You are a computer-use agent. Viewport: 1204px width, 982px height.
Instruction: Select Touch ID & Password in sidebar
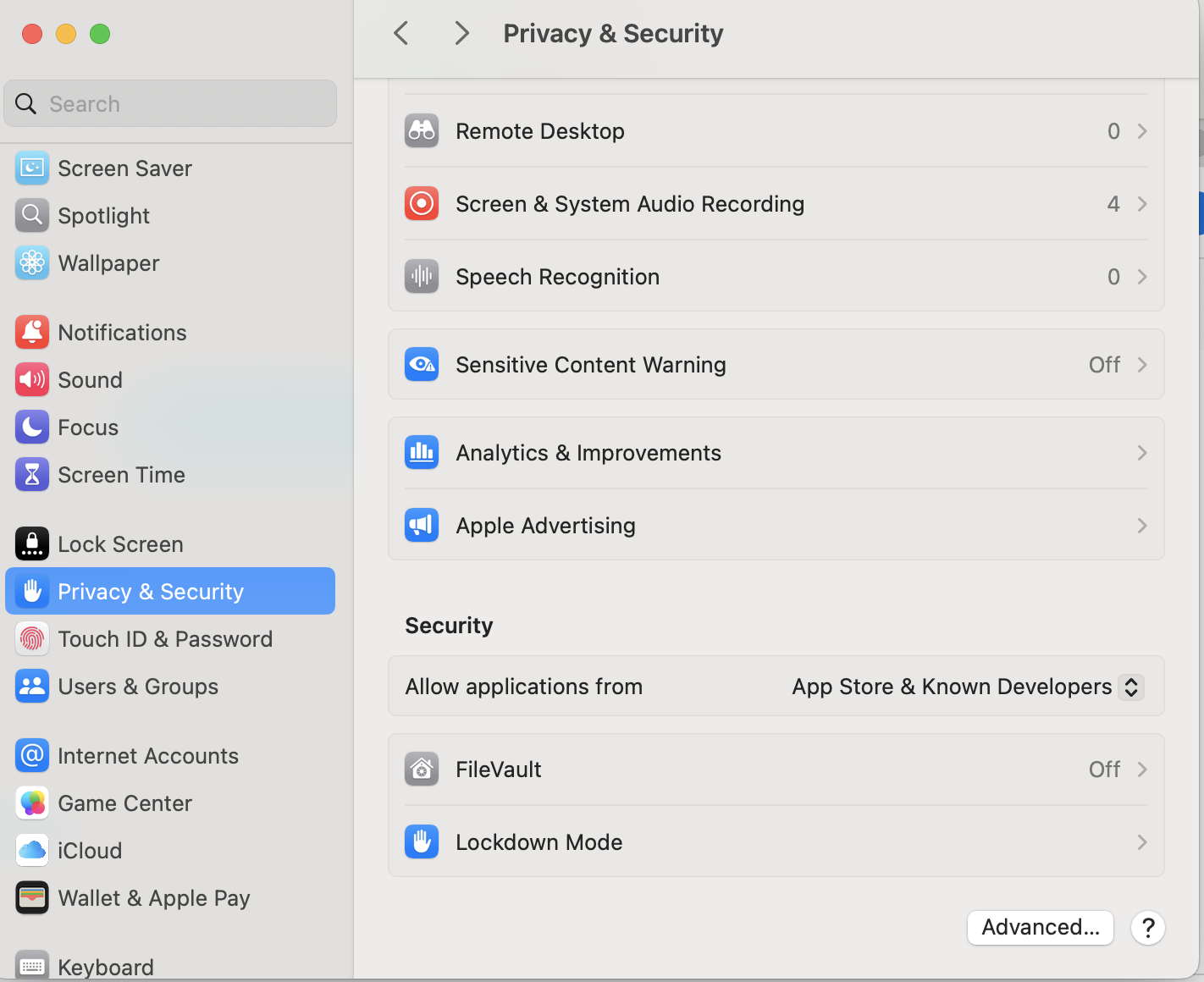[165, 639]
